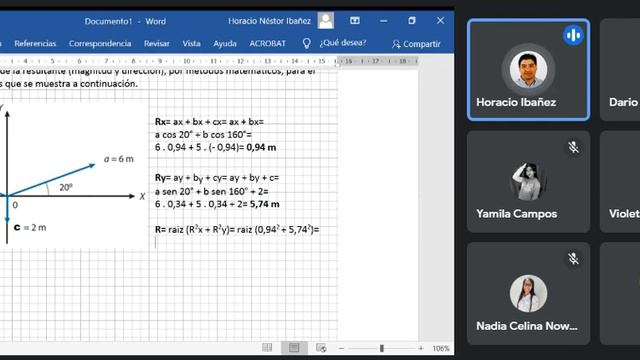Click the 20° angle label in diagram
Image resolution: width=640 pixels, height=360 pixels.
(x=66, y=187)
